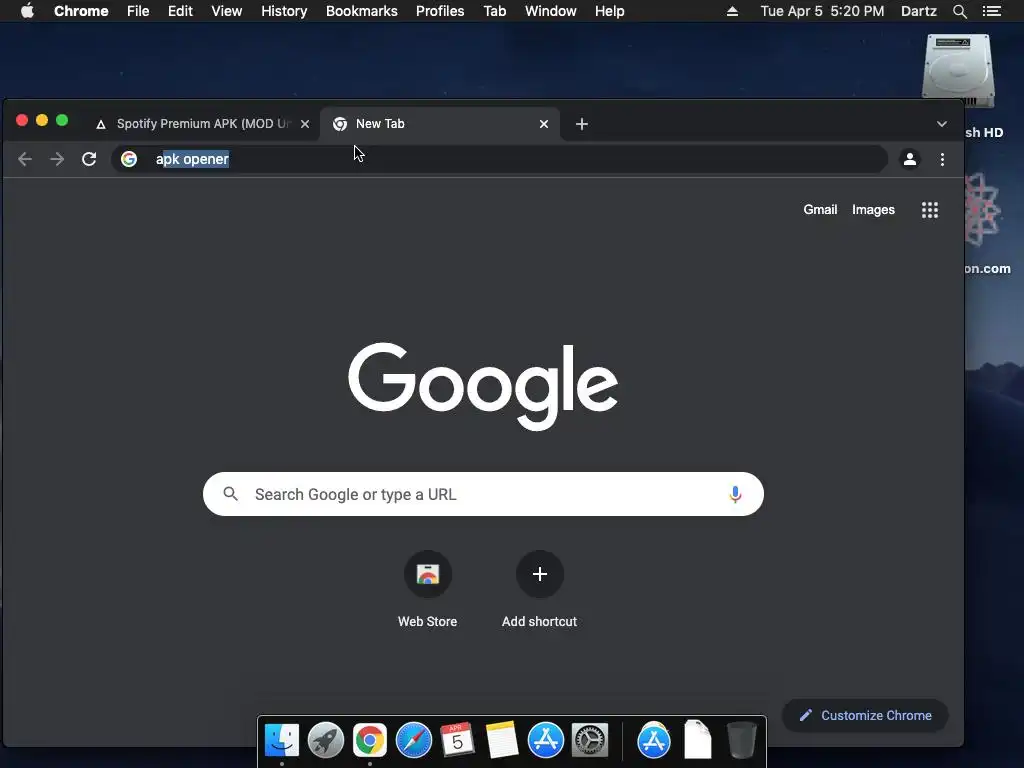1024x768 pixels.
Task: Open the Profiles menu
Action: click(x=440, y=11)
